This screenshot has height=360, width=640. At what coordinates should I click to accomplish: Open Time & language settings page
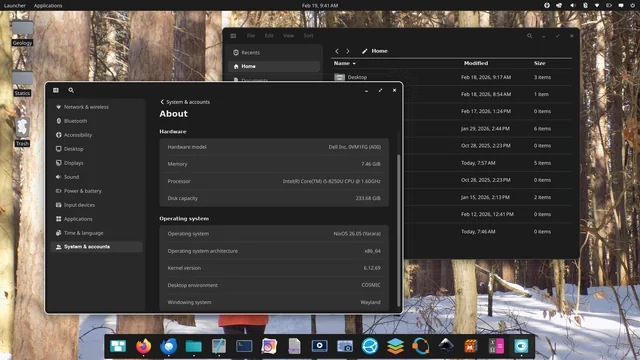point(97,233)
